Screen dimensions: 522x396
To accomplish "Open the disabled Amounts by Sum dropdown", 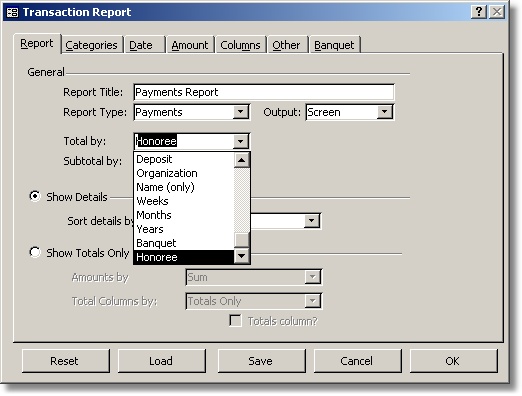I will pos(312,277).
